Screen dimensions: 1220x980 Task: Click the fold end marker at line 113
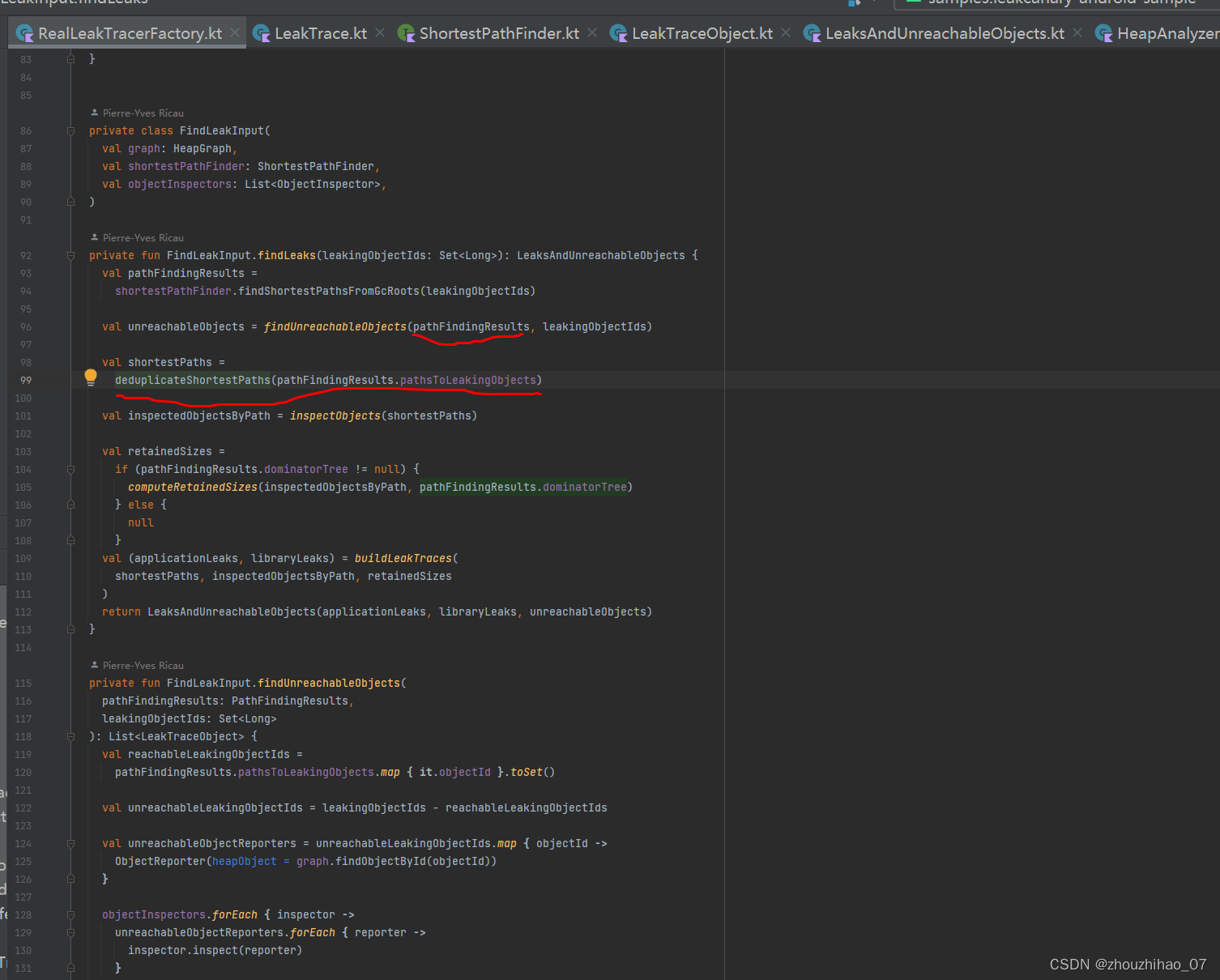point(70,629)
